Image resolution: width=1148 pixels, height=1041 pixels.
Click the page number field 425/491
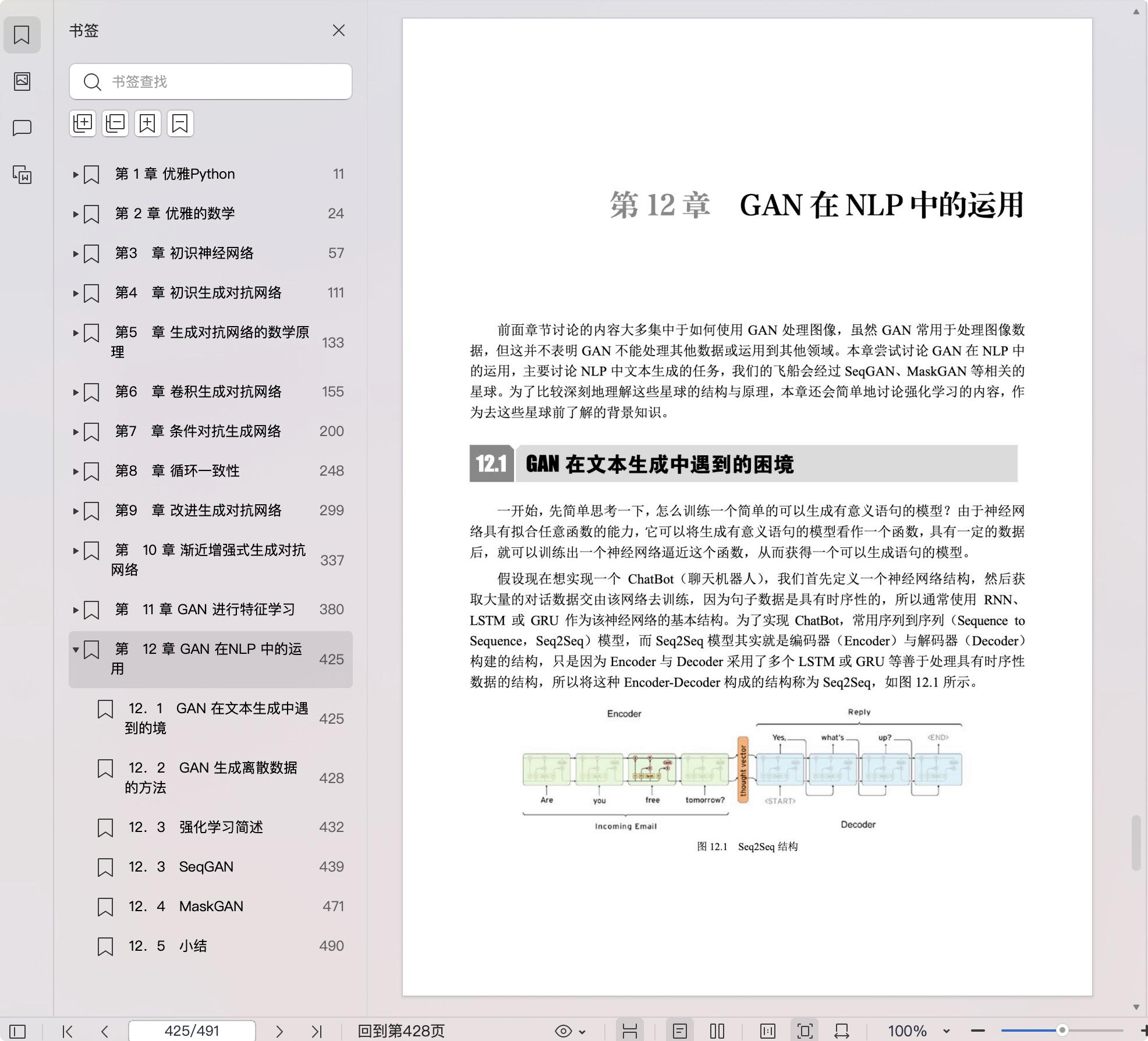point(192,1031)
